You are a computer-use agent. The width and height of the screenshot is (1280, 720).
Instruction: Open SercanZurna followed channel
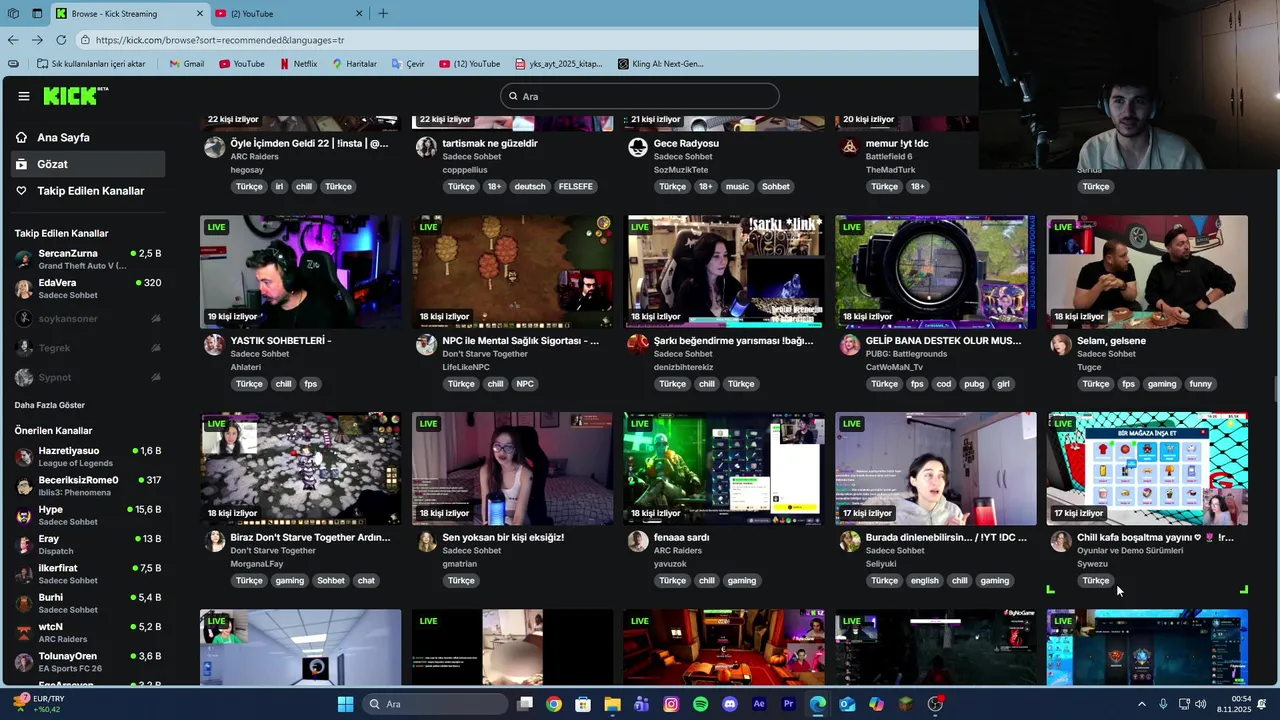[x=88, y=259]
